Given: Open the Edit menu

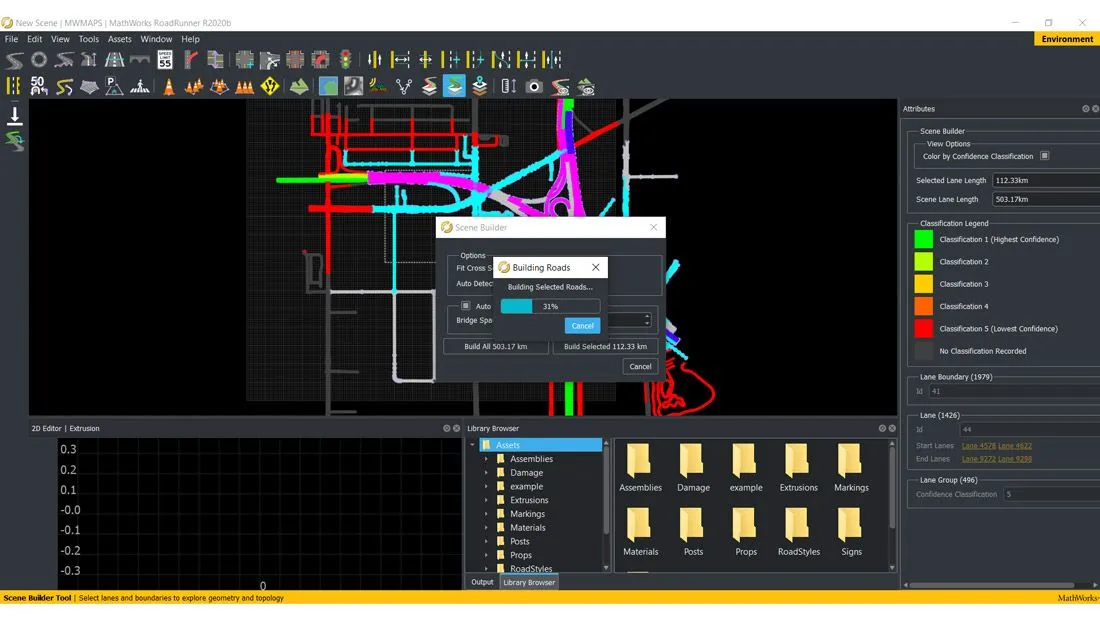Looking at the screenshot, I should pyautogui.click(x=34, y=39).
